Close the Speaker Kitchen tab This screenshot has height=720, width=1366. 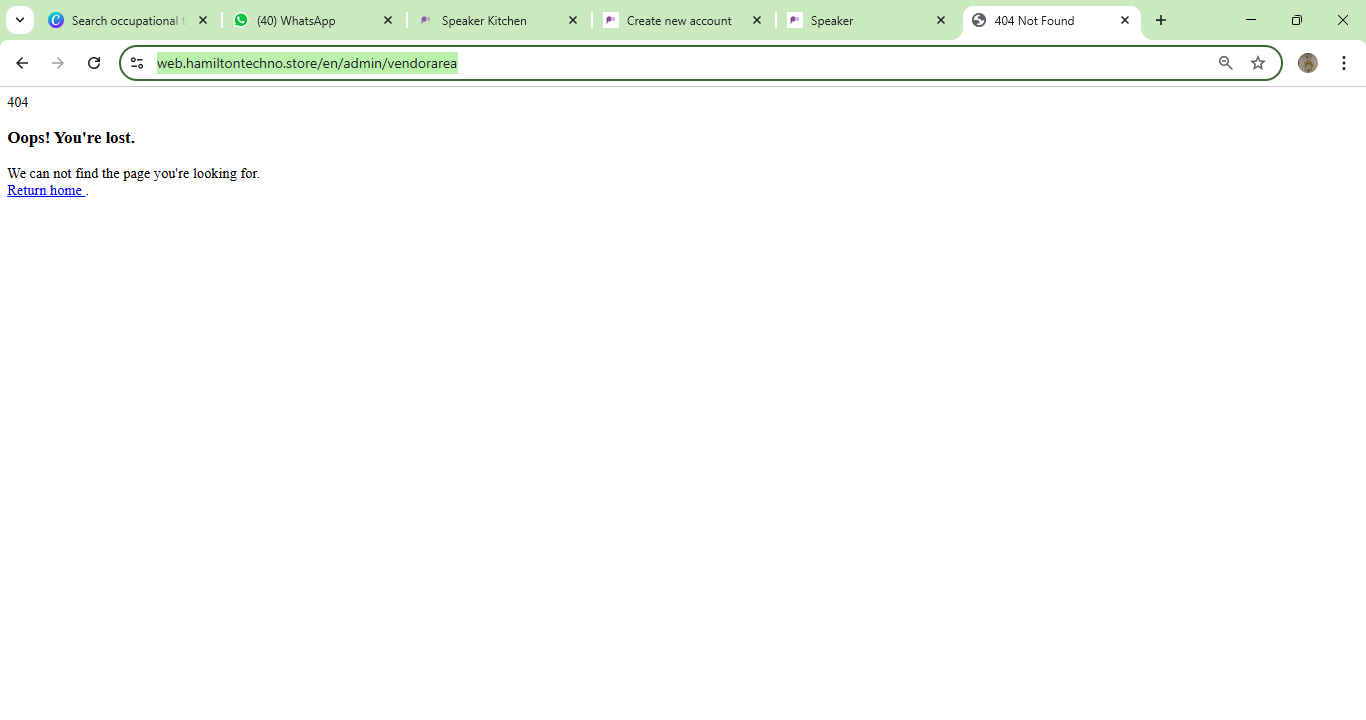click(573, 20)
